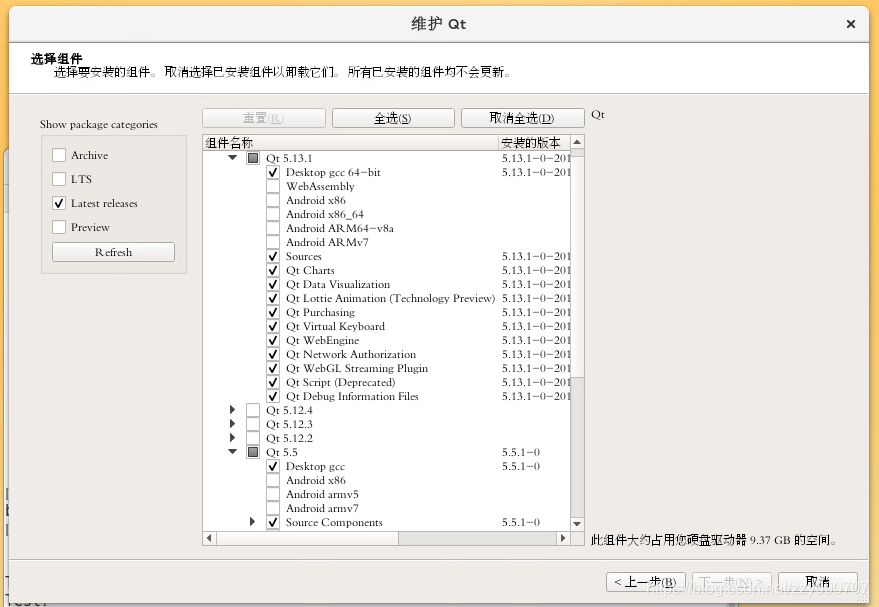879x607 pixels.
Task: Uncheck Qt Lottie Animation component
Action: tap(273, 298)
